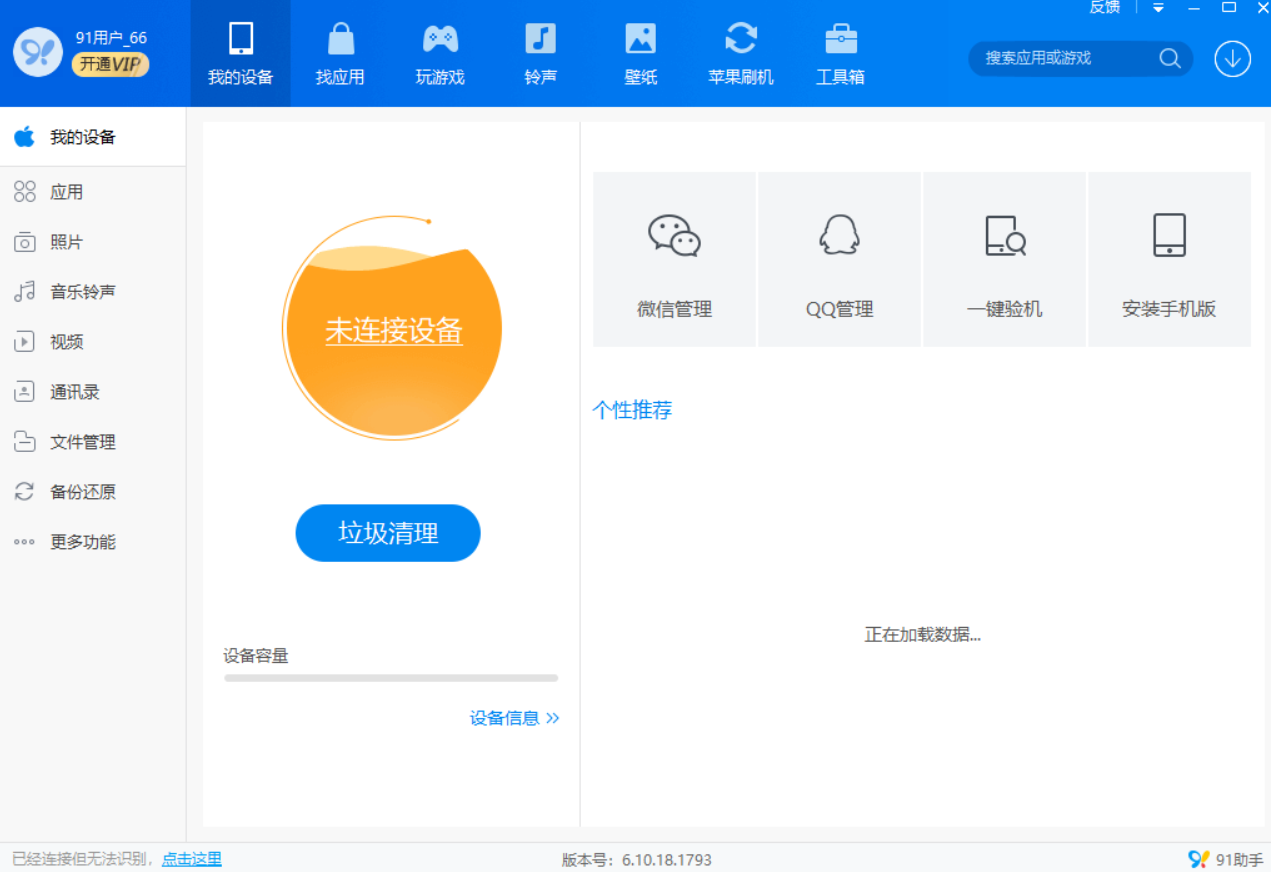This screenshot has width=1271, height=872.
Task: Open the title bar dropdown menu arrow
Action: point(1158,8)
